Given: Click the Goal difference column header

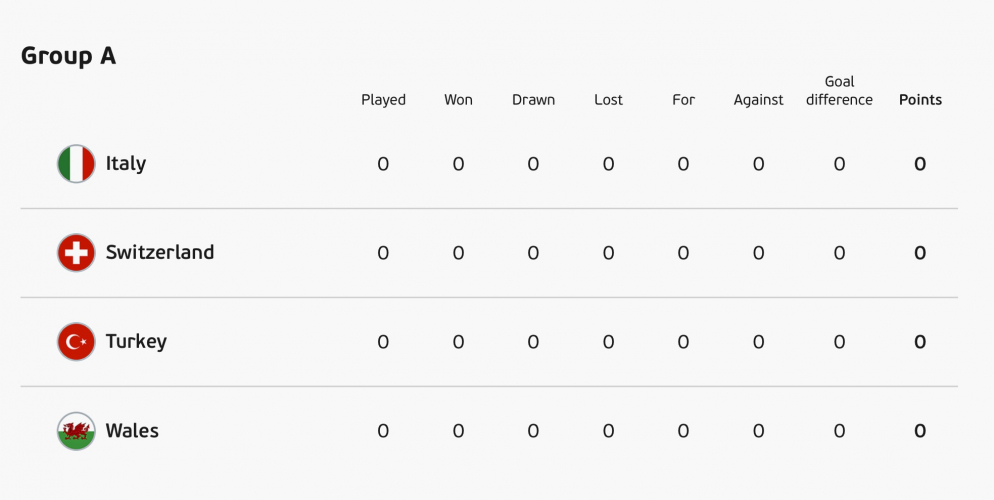Looking at the screenshot, I should pyautogui.click(x=839, y=91).
